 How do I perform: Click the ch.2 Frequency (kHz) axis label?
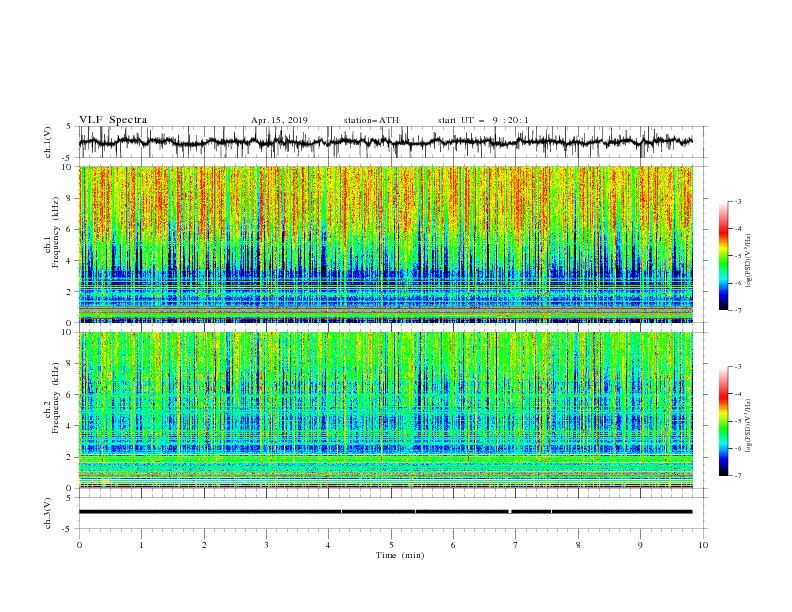point(53,397)
